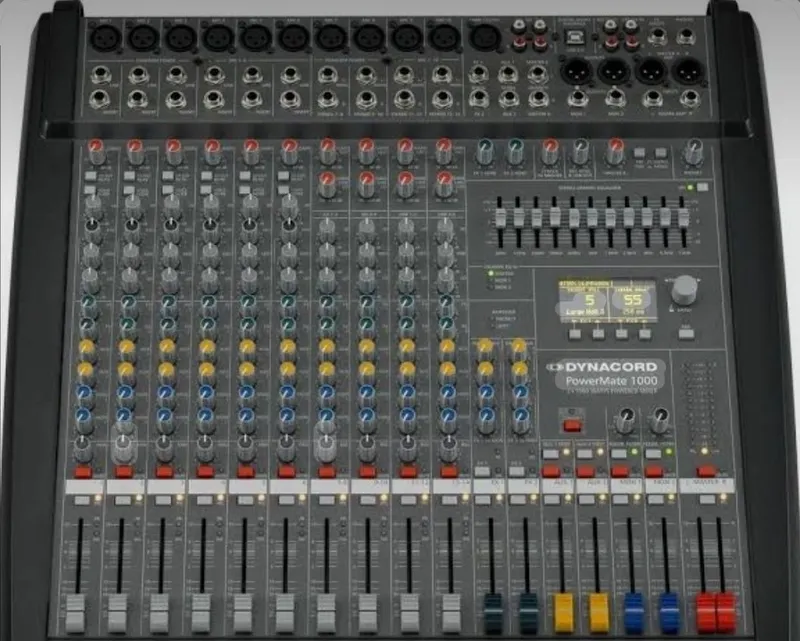Click the grey button above the MON 1 mute

619,454
